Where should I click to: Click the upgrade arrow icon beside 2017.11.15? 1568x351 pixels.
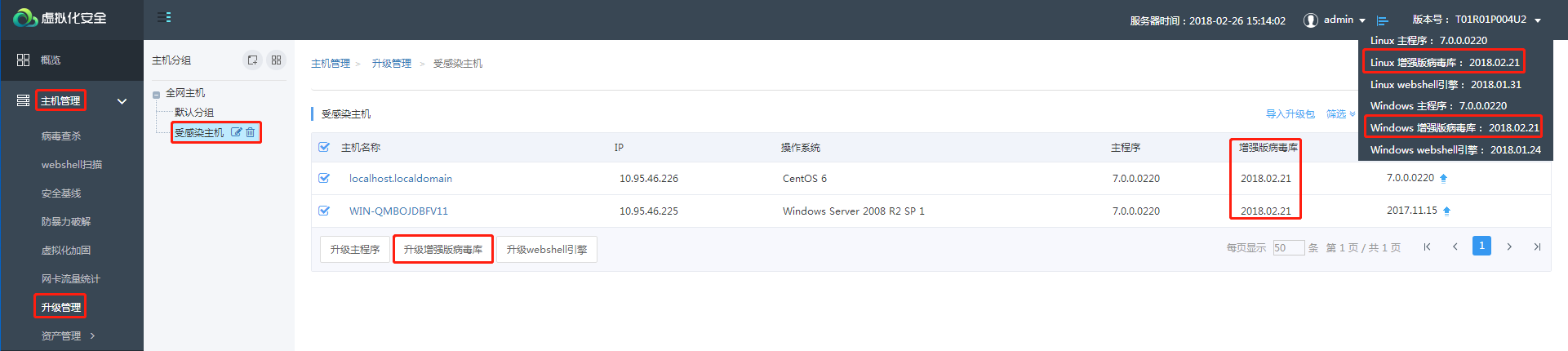click(1446, 211)
